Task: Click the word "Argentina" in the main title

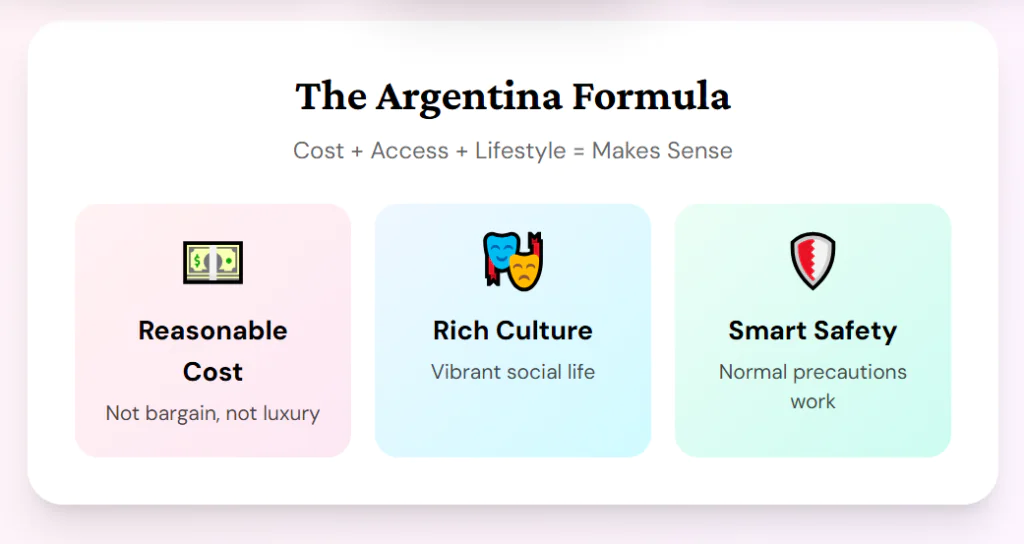Action: coord(469,97)
